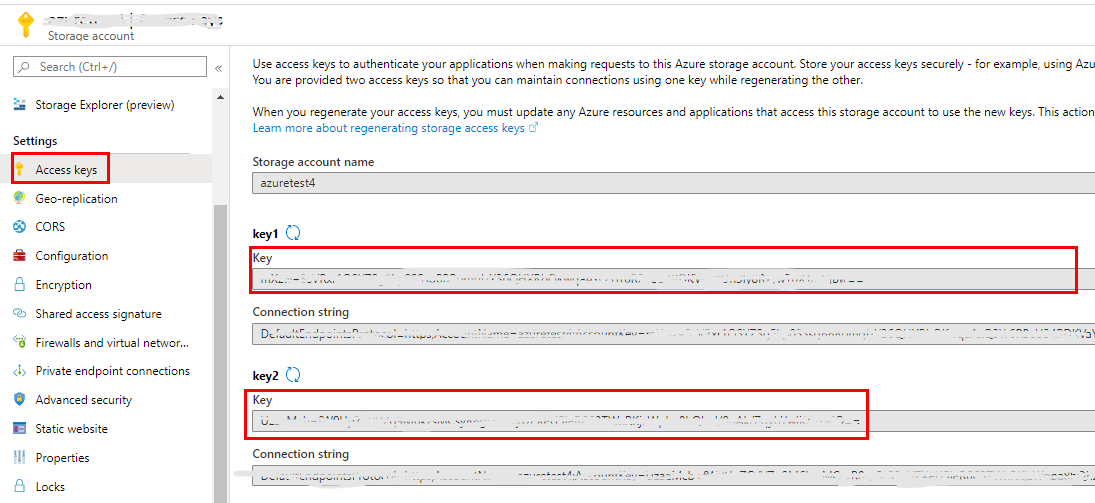Click the Storage account name field azuretest4

pos(673,184)
